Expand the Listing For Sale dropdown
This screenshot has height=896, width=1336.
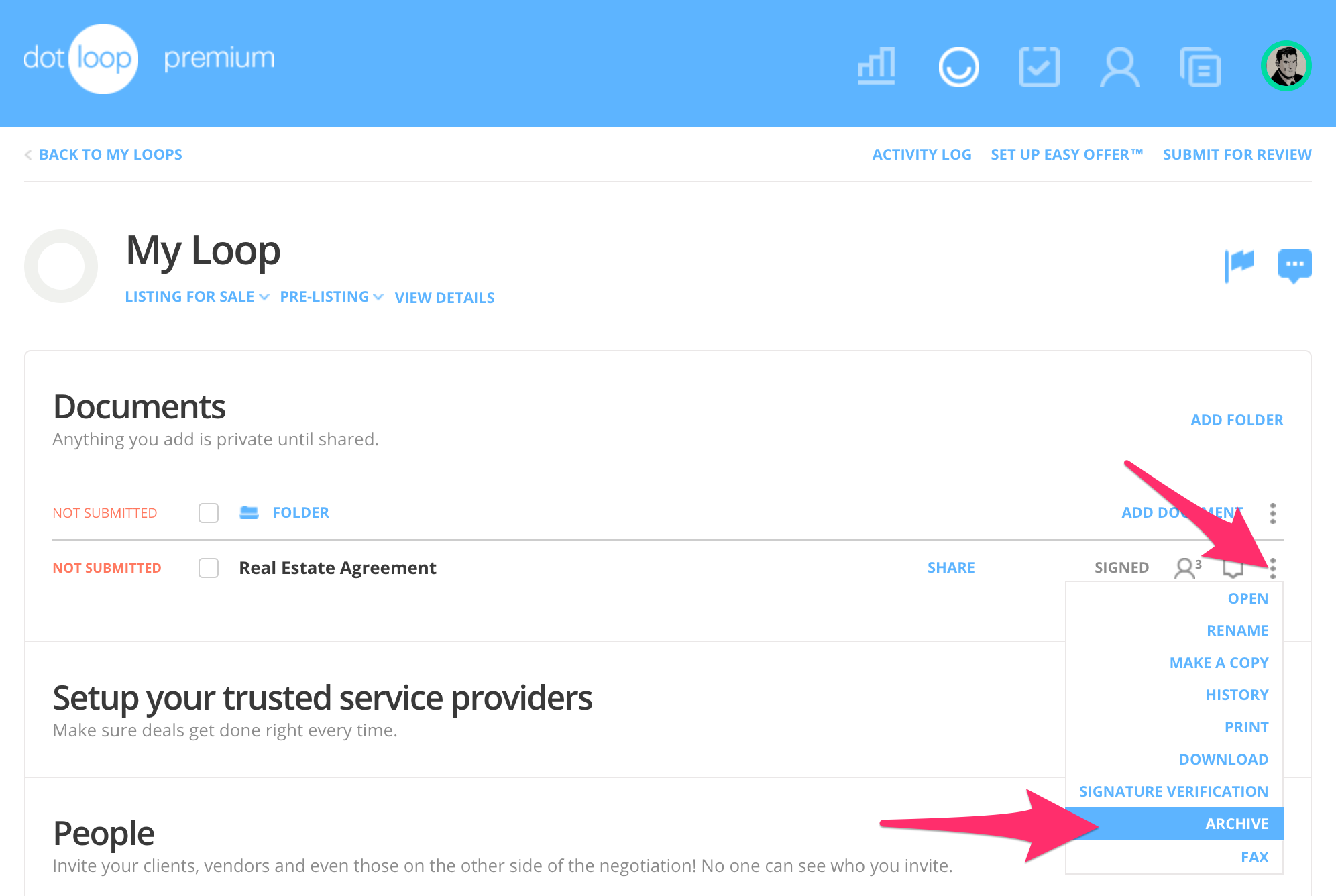(197, 296)
